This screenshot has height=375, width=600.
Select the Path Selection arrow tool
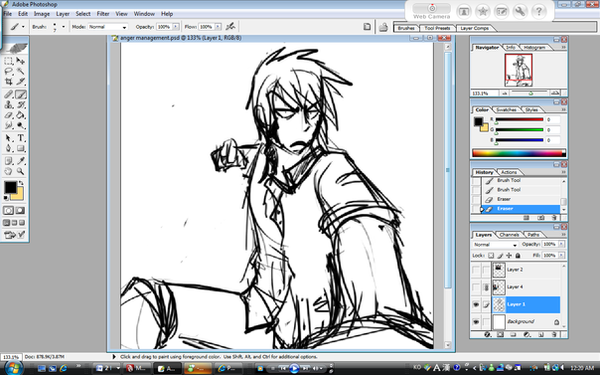8,138
